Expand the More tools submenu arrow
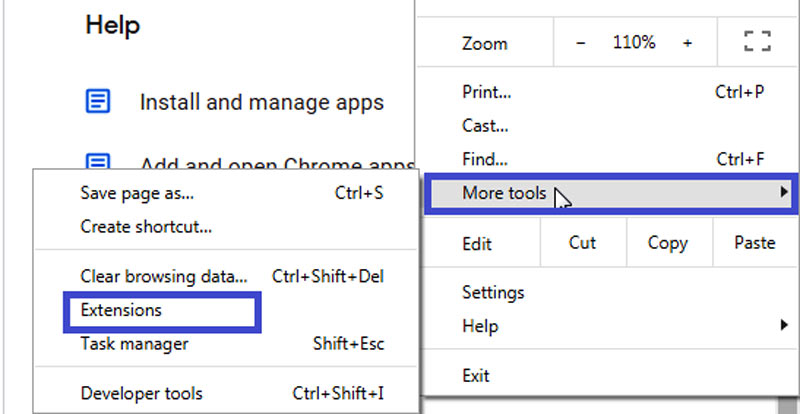This screenshot has height=414, width=800. click(x=784, y=193)
